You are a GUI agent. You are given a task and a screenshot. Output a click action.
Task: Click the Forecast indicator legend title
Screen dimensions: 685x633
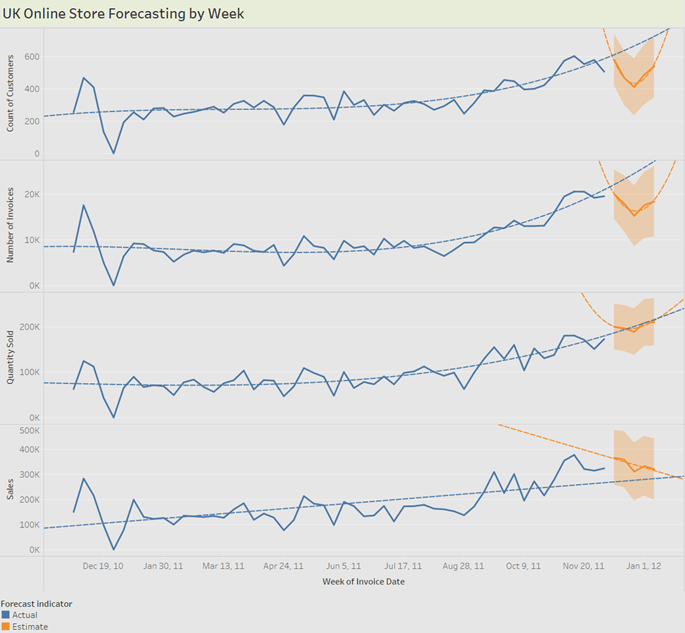(x=36, y=603)
